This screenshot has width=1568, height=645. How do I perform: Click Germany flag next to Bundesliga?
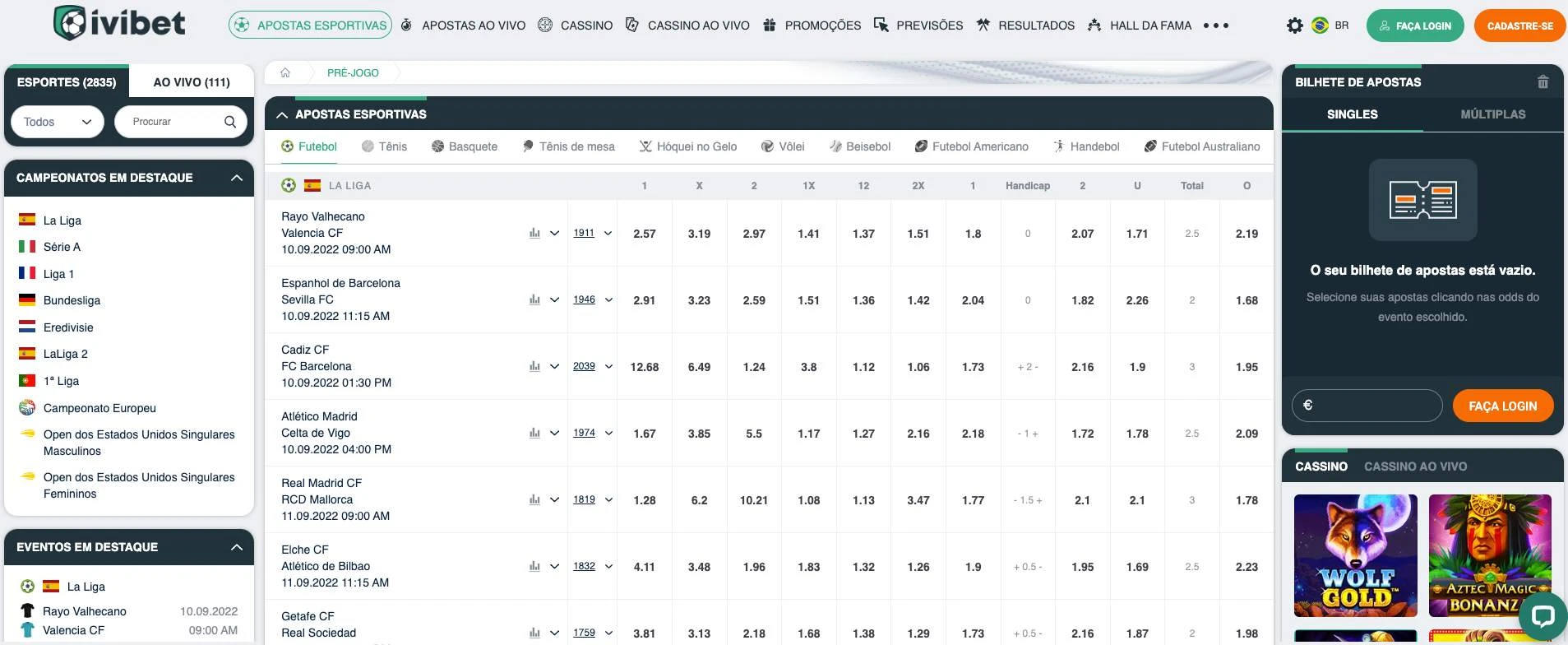coord(27,299)
